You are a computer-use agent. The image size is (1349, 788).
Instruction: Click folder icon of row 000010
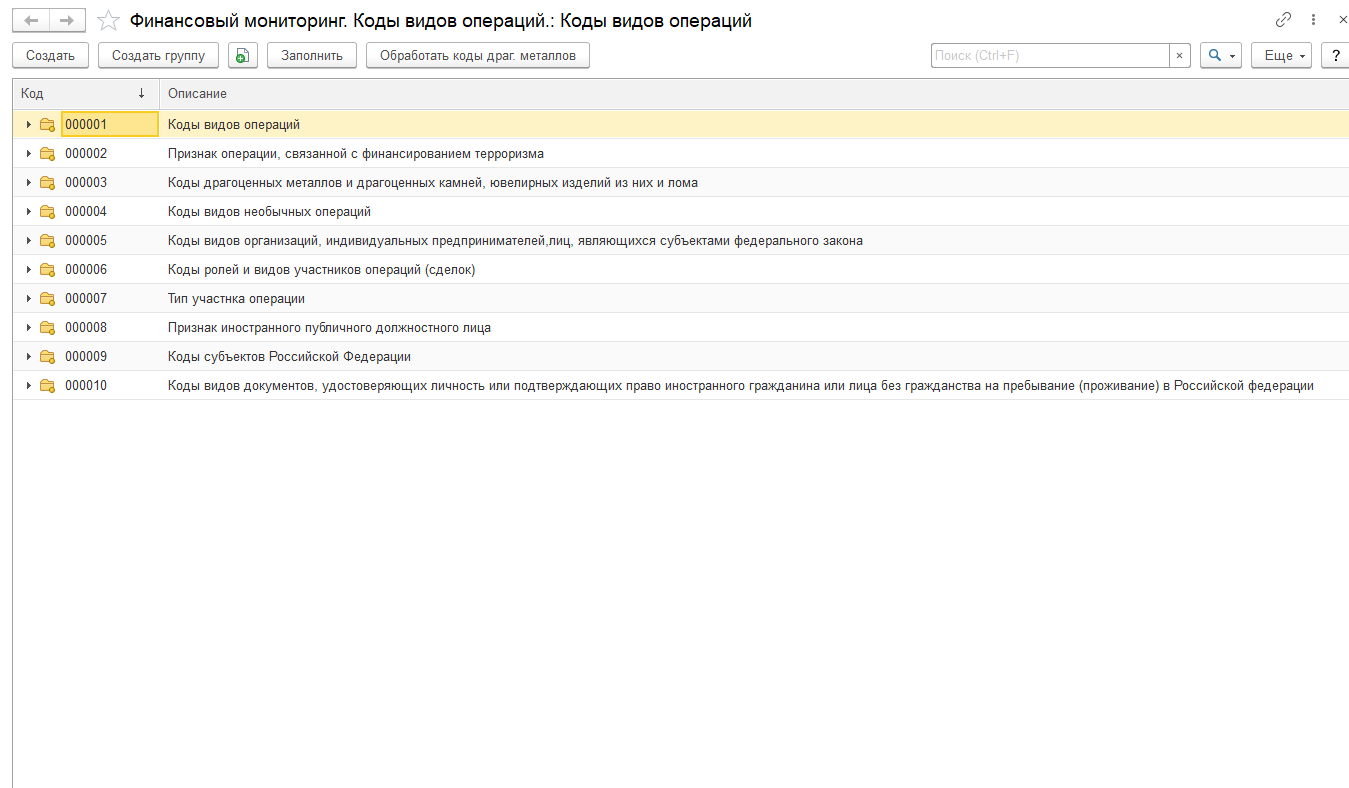(x=47, y=386)
